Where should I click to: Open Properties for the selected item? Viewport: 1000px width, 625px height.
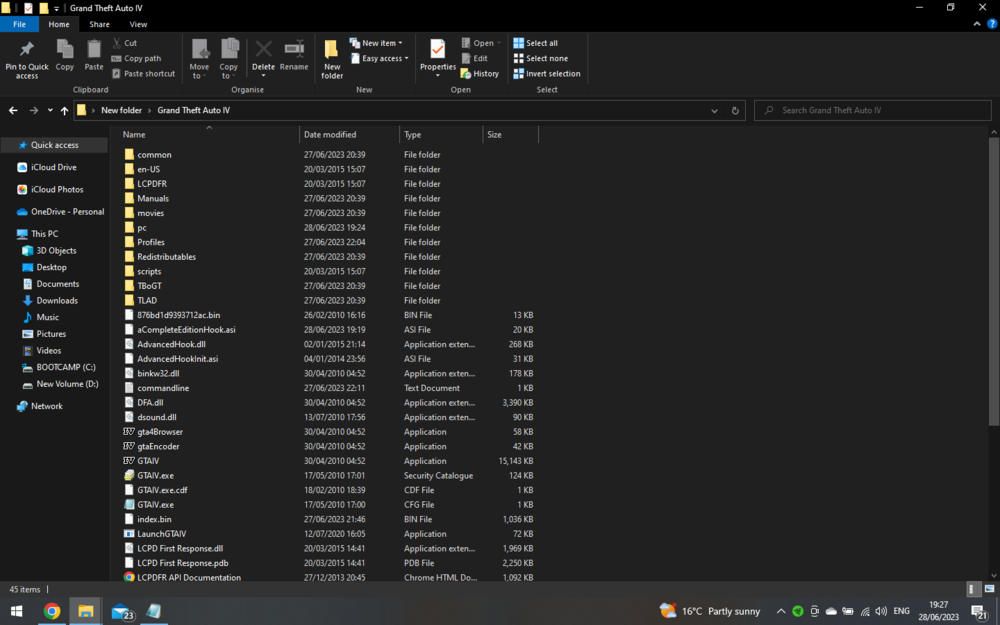coord(437,57)
